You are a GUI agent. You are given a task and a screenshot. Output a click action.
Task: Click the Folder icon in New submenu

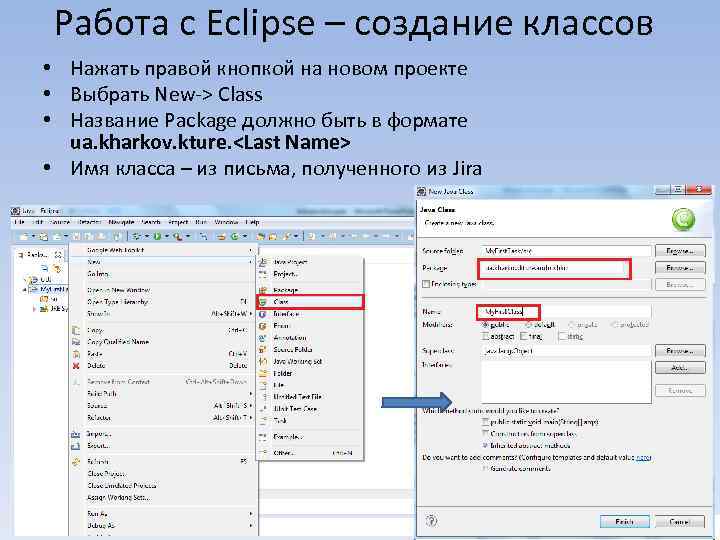[263, 374]
